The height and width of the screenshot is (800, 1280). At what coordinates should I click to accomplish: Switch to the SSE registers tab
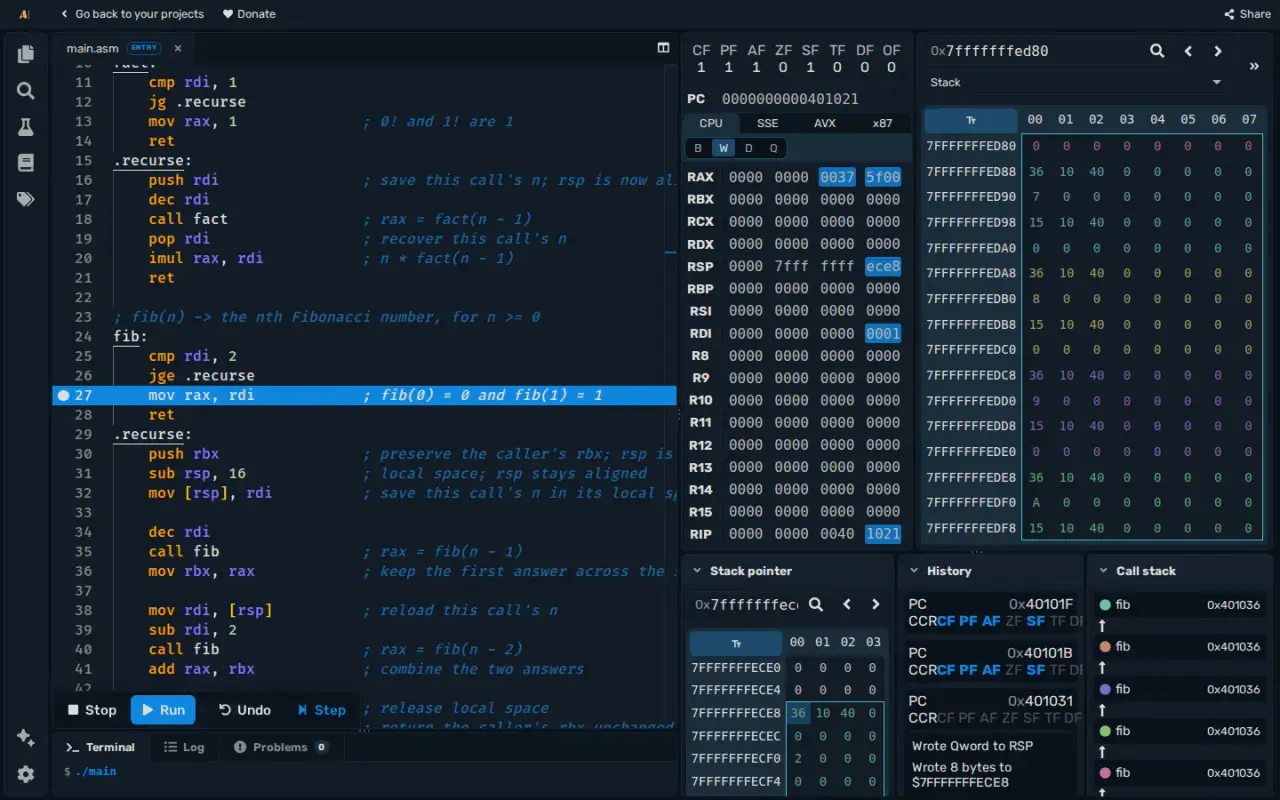pyautogui.click(x=767, y=123)
